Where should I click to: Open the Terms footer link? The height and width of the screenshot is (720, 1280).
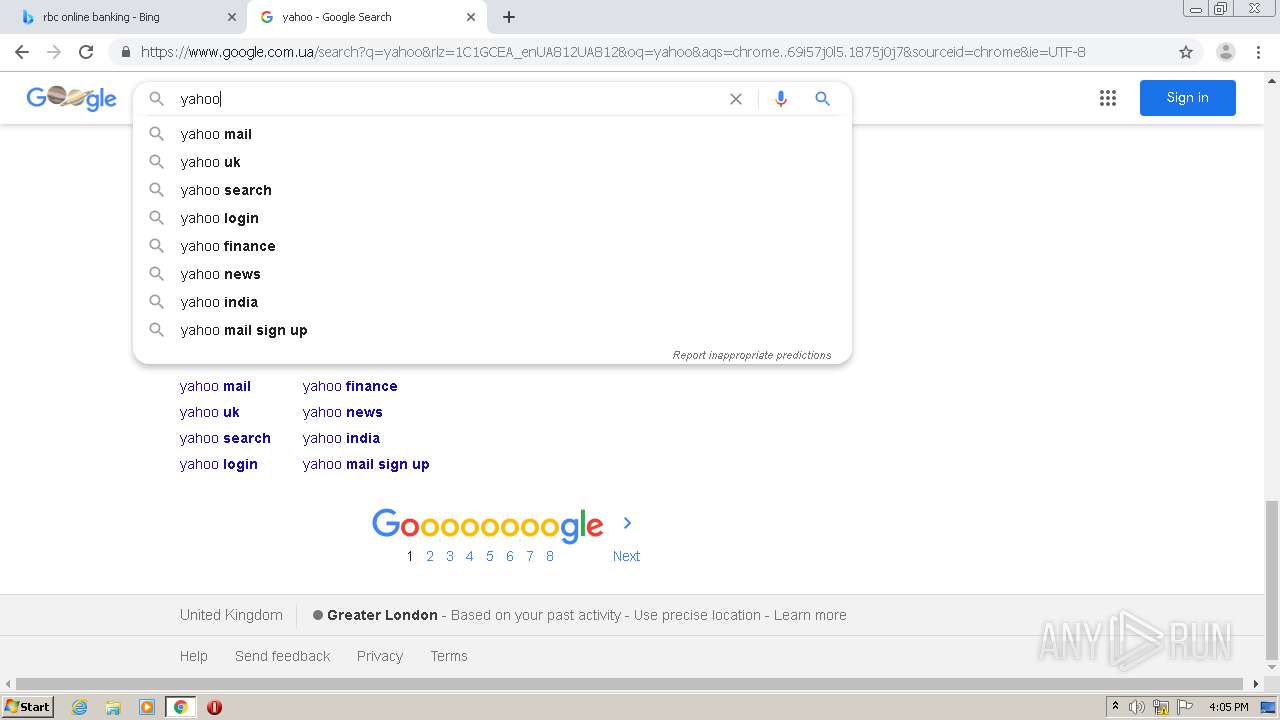[x=449, y=656]
